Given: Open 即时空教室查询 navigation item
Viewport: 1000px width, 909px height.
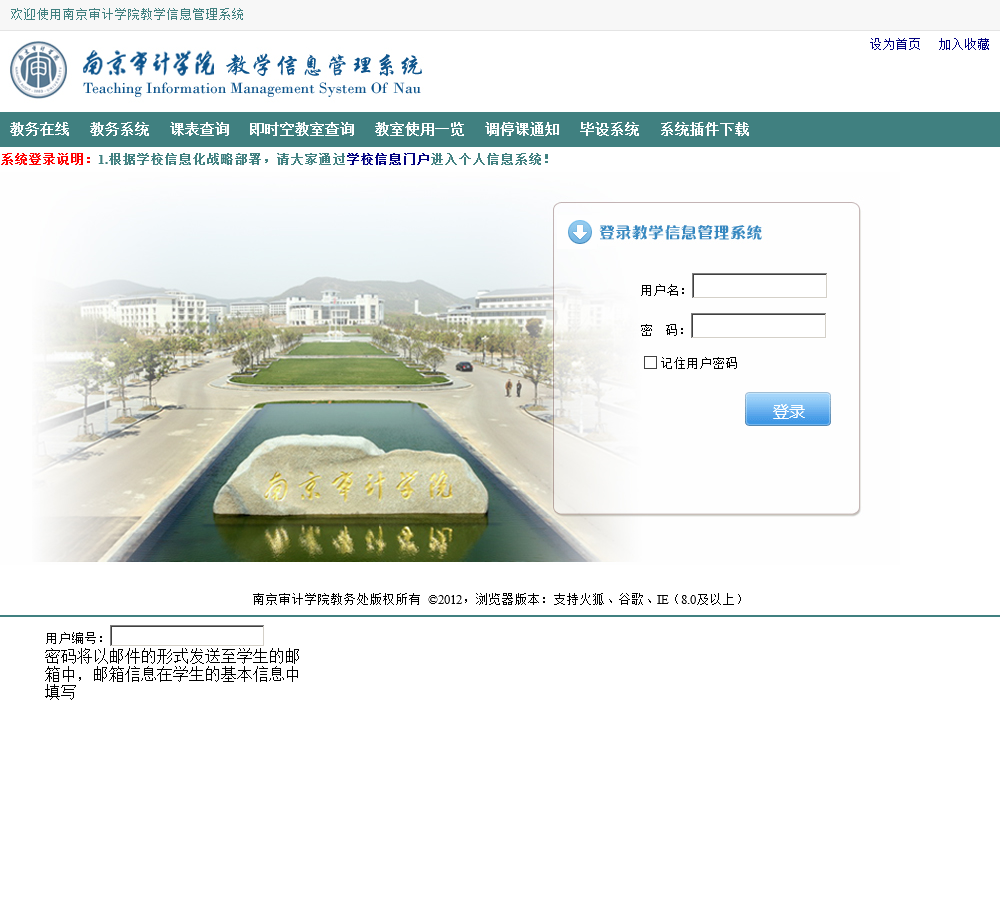Looking at the screenshot, I should pyautogui.click(x=302, y=129).
